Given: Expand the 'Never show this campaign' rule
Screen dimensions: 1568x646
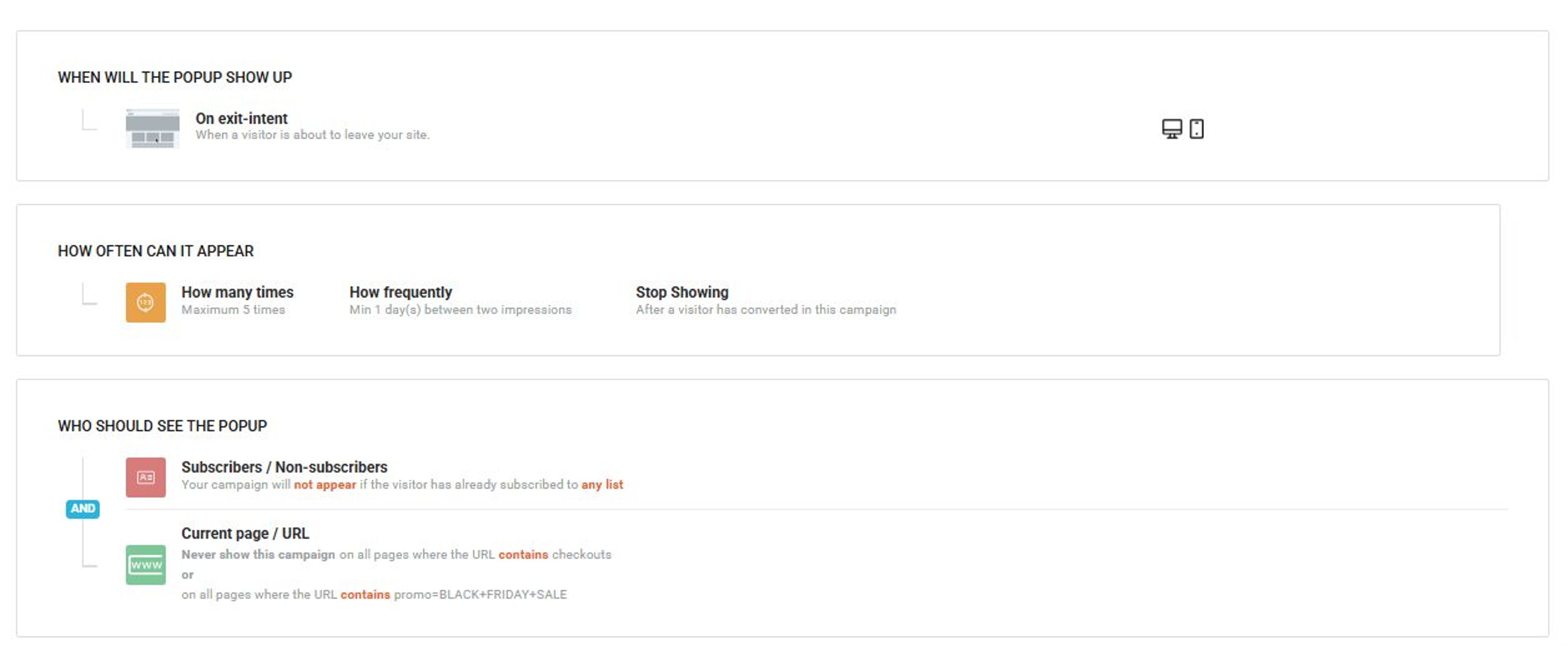Looking at the screenshot, I should [x=257, y=554].
